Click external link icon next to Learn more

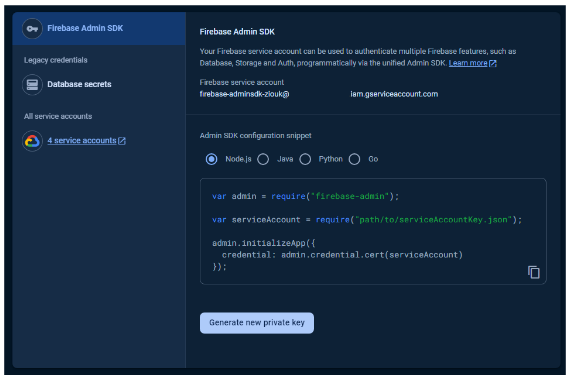[493, 63]
